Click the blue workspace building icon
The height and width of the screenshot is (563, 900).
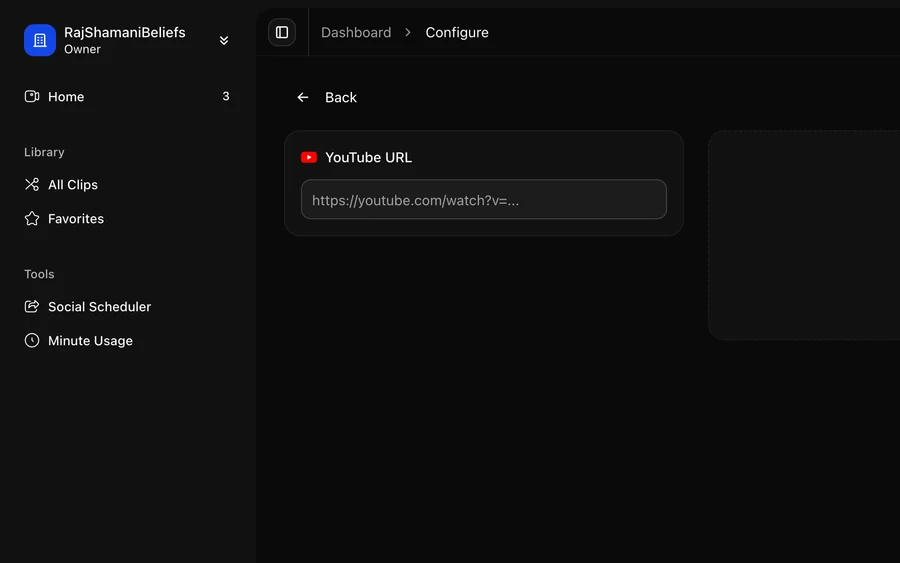coord(40,40)
